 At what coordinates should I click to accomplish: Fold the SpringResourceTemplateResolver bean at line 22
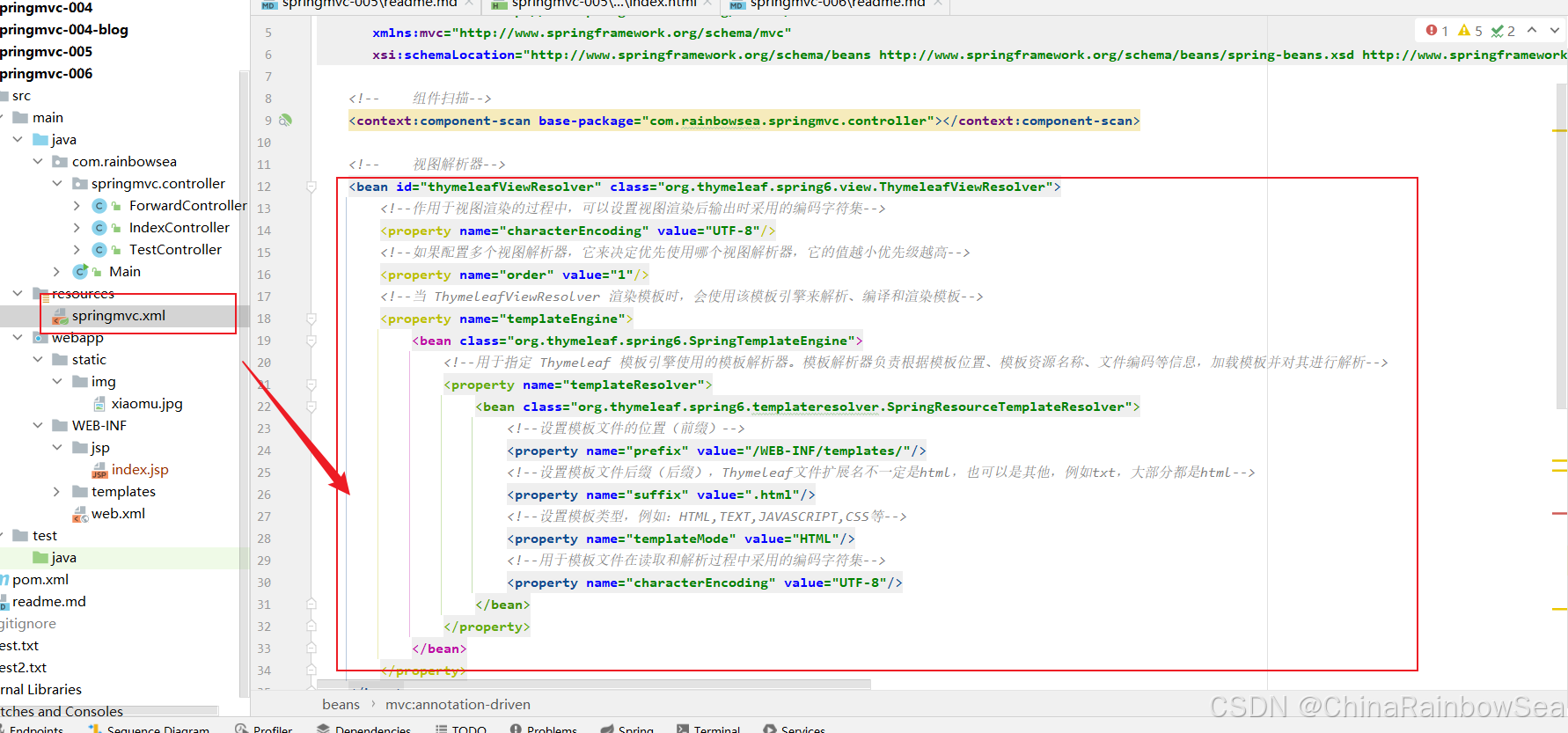click(x=311, y=407)
